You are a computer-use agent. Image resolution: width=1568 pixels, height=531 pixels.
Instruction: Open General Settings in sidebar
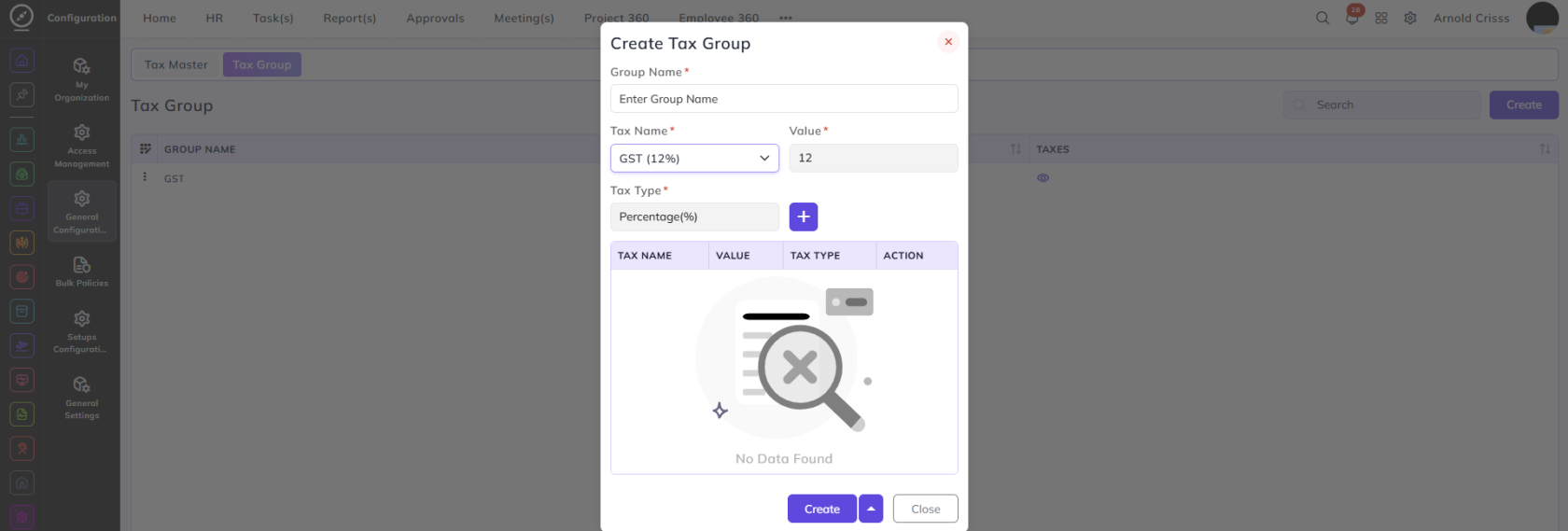82,398
